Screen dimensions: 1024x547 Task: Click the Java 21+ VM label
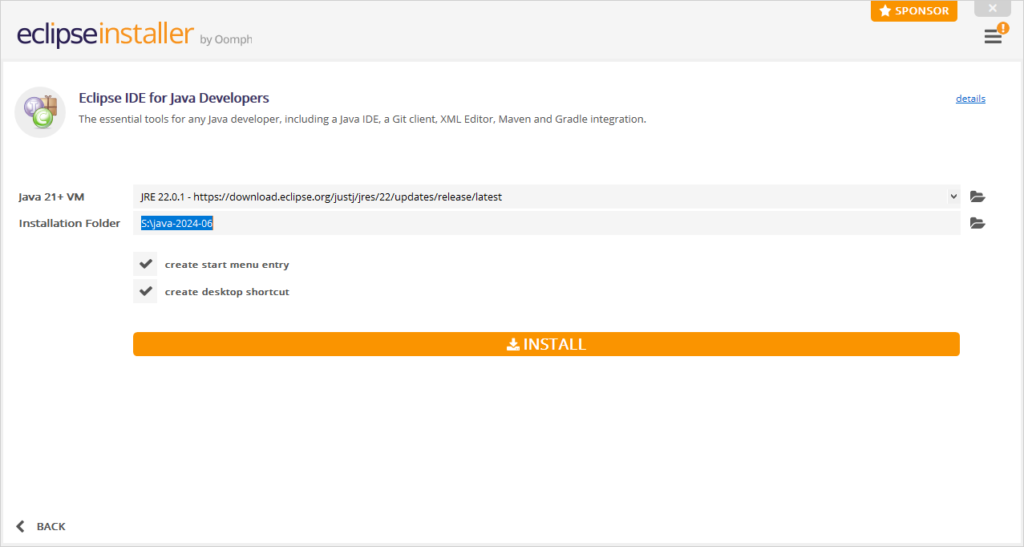52,196
